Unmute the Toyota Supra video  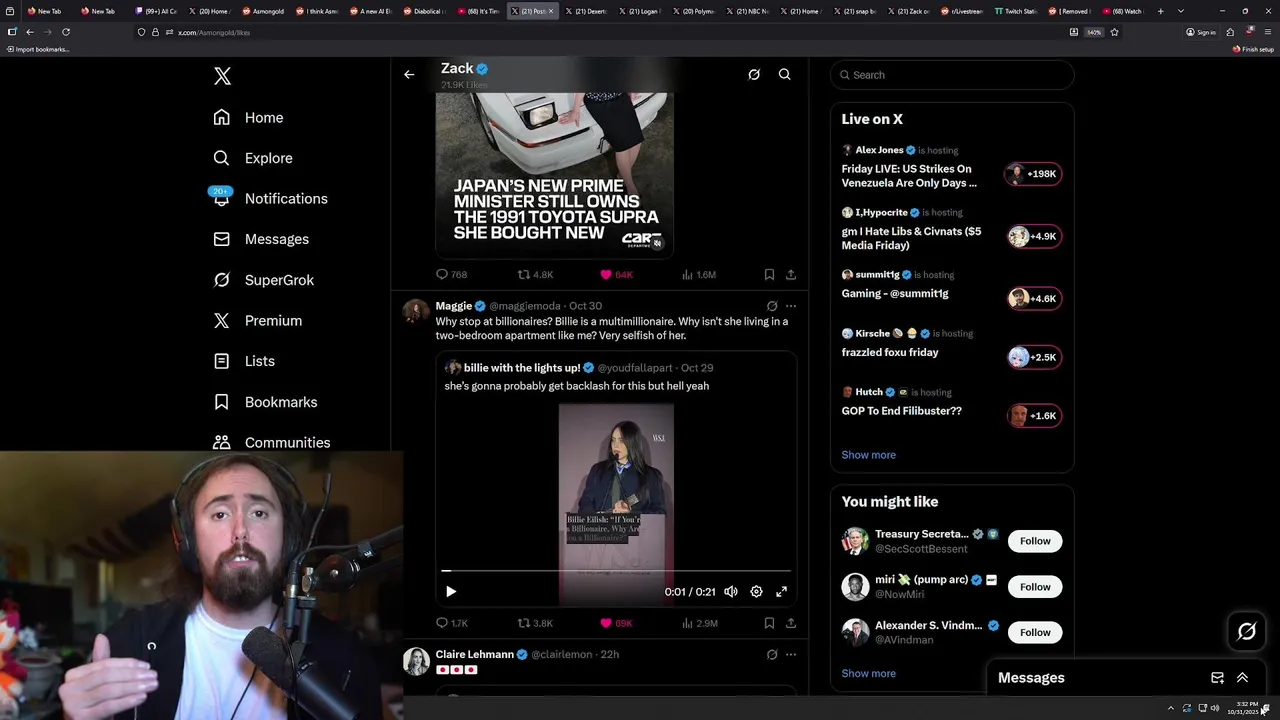pyautogui.click(x=657, y=243)
